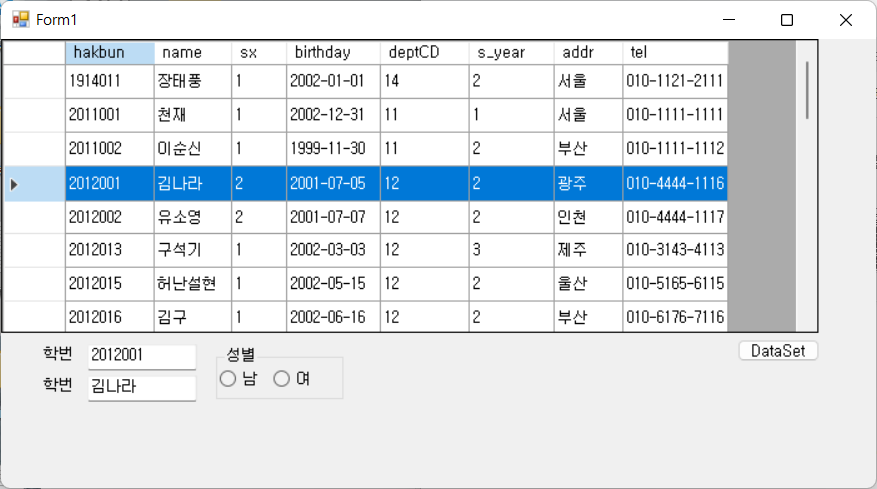Click the tel cell 010-3143-4113

[675, 250]
